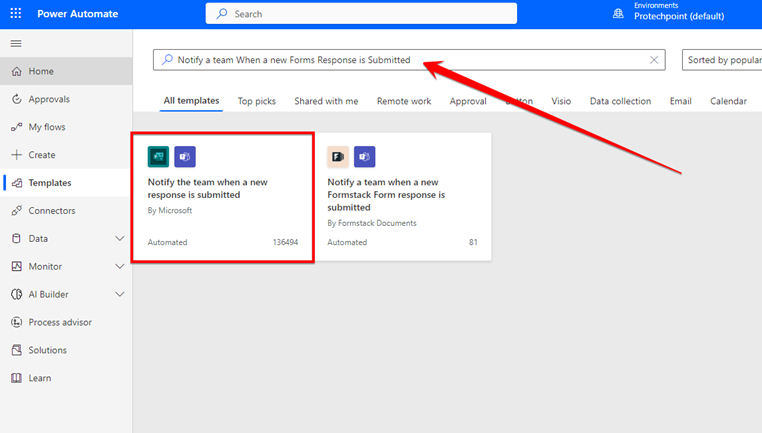The width and height of the screenshot is (762, 433).
Task: Open Approvals from the sidebar
Action: pos(66,99)
